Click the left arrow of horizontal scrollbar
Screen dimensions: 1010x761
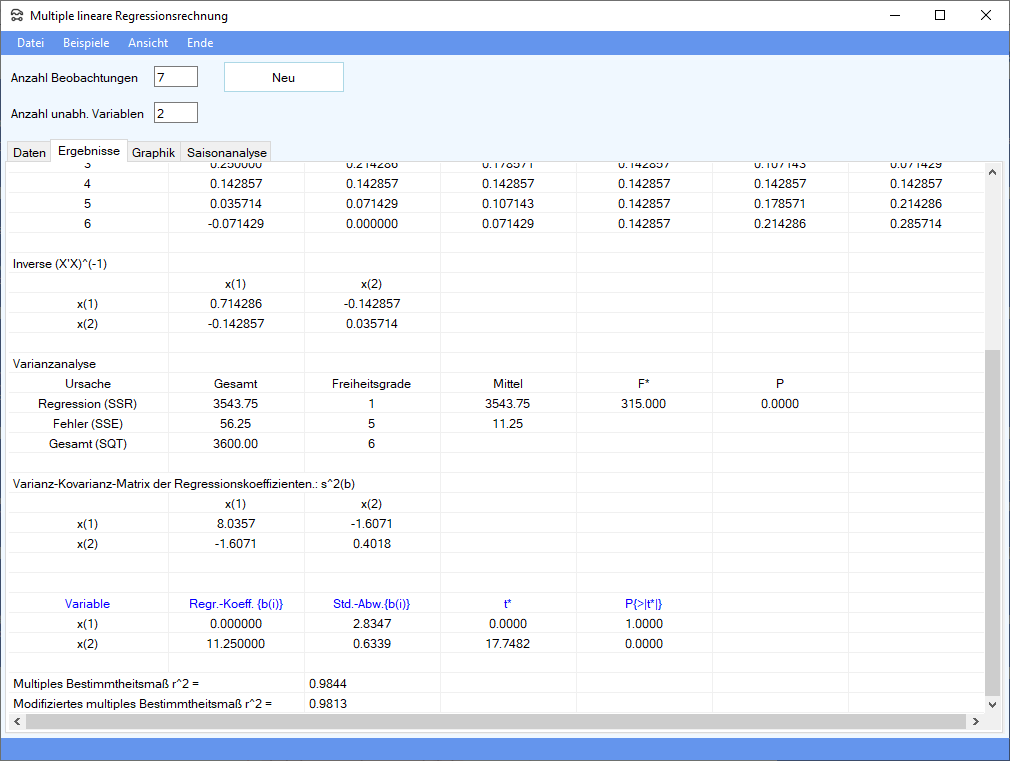[16, 721]
